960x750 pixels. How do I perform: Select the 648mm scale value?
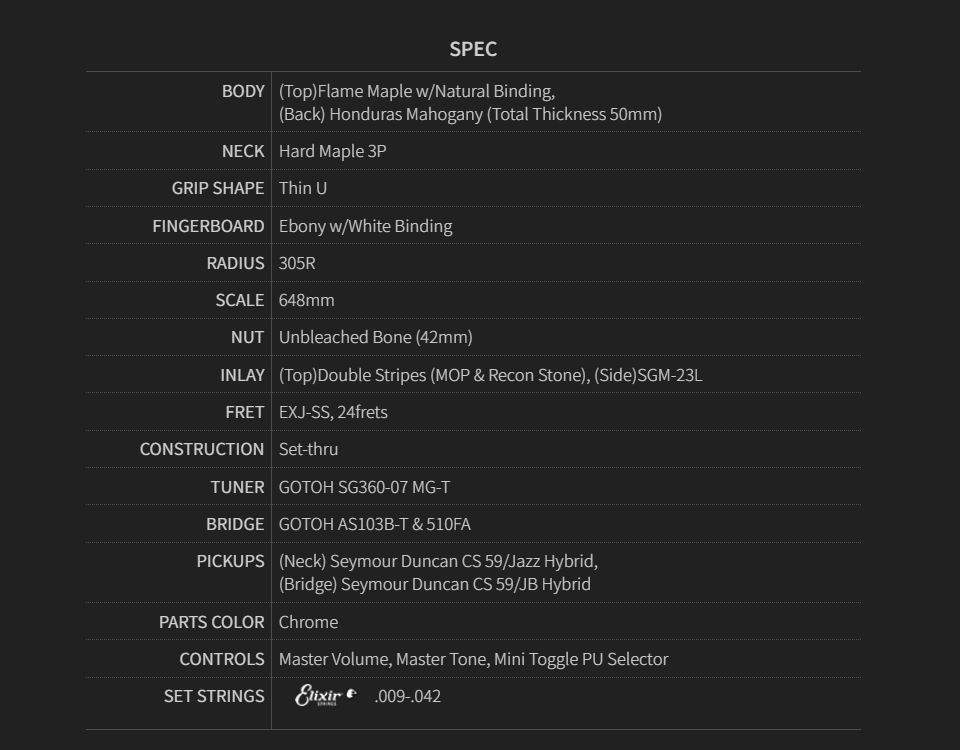(306, 300)
